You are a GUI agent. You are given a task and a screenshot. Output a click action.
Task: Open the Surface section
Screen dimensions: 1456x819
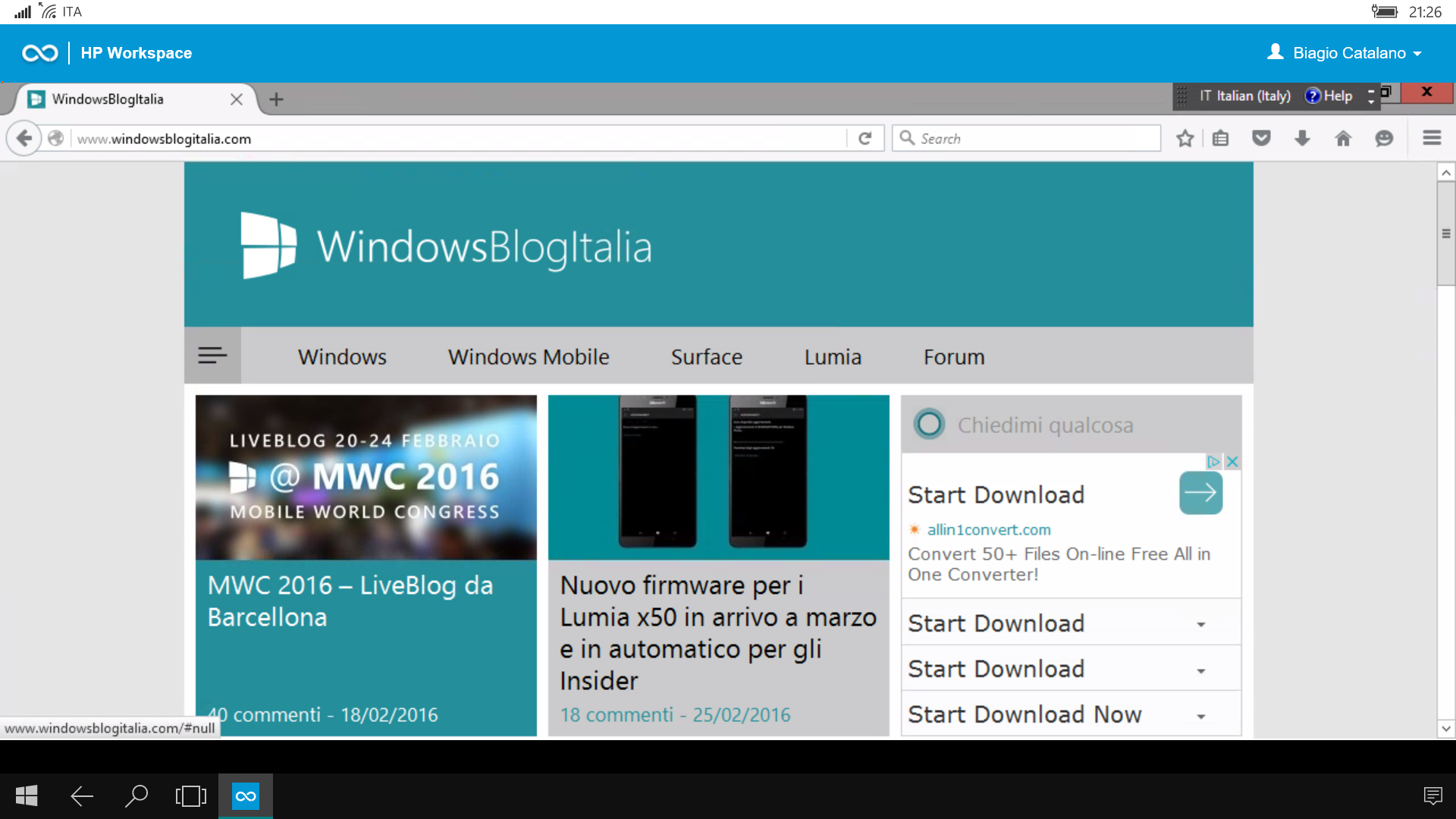point(707,357)
